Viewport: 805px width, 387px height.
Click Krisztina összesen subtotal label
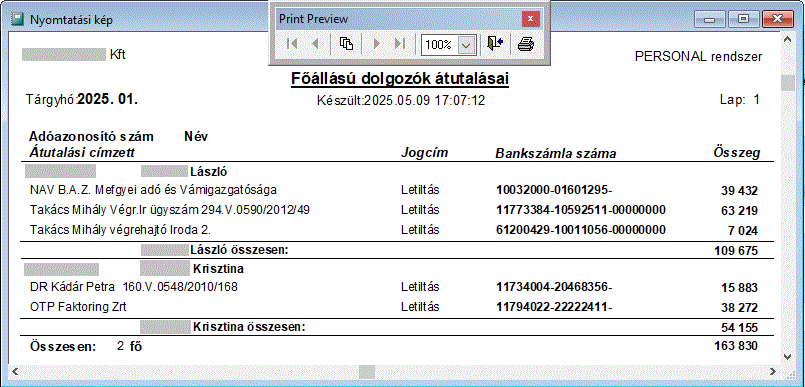coord(249,326)
